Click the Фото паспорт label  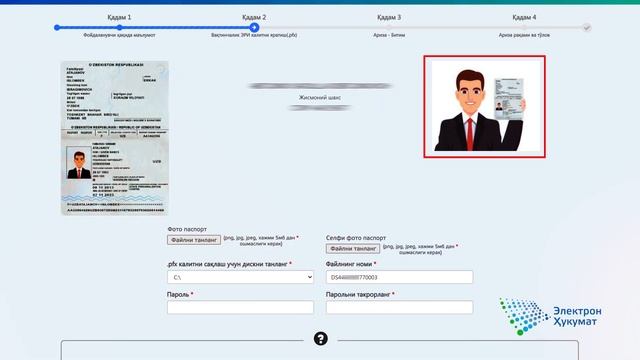pos(187,229)
